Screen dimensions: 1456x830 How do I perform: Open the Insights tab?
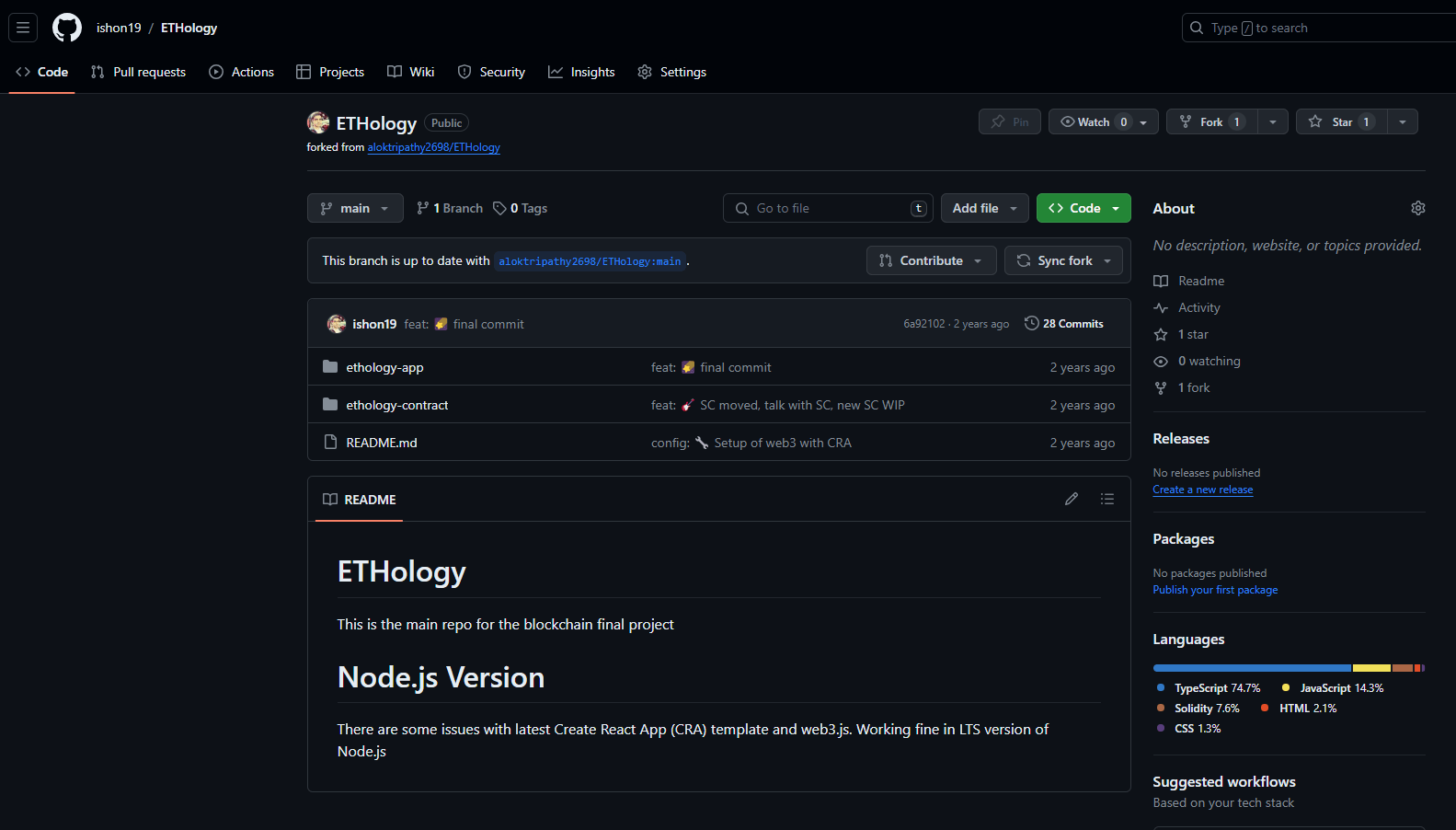tap(581, 72)
